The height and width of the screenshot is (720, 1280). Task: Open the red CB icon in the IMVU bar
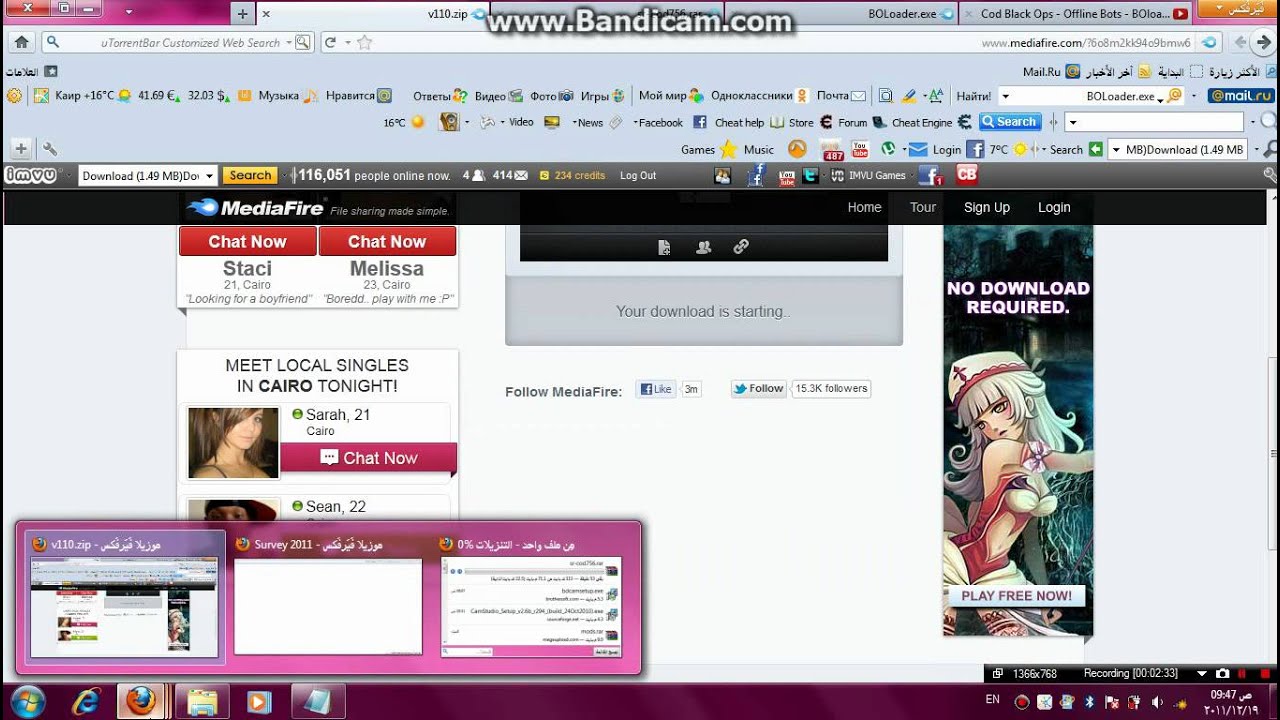tap(966, 175)
